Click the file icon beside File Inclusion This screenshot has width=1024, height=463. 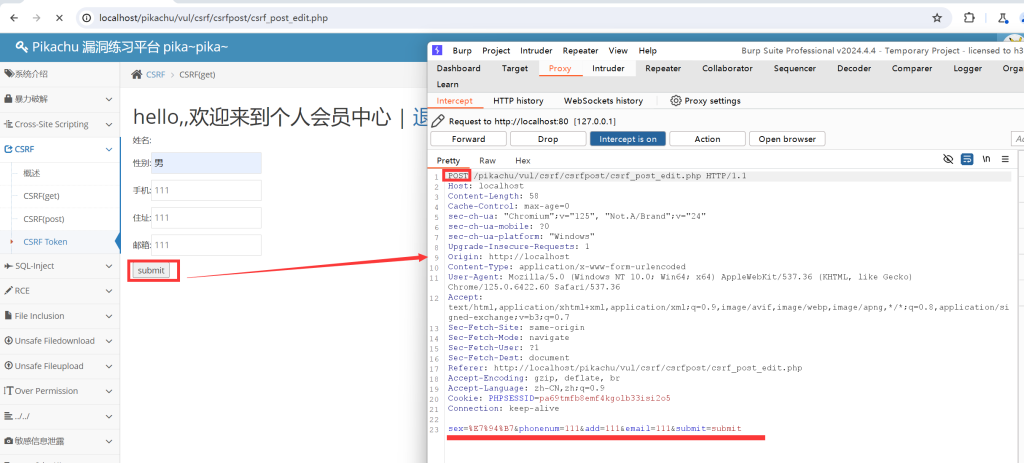(8, 316)
